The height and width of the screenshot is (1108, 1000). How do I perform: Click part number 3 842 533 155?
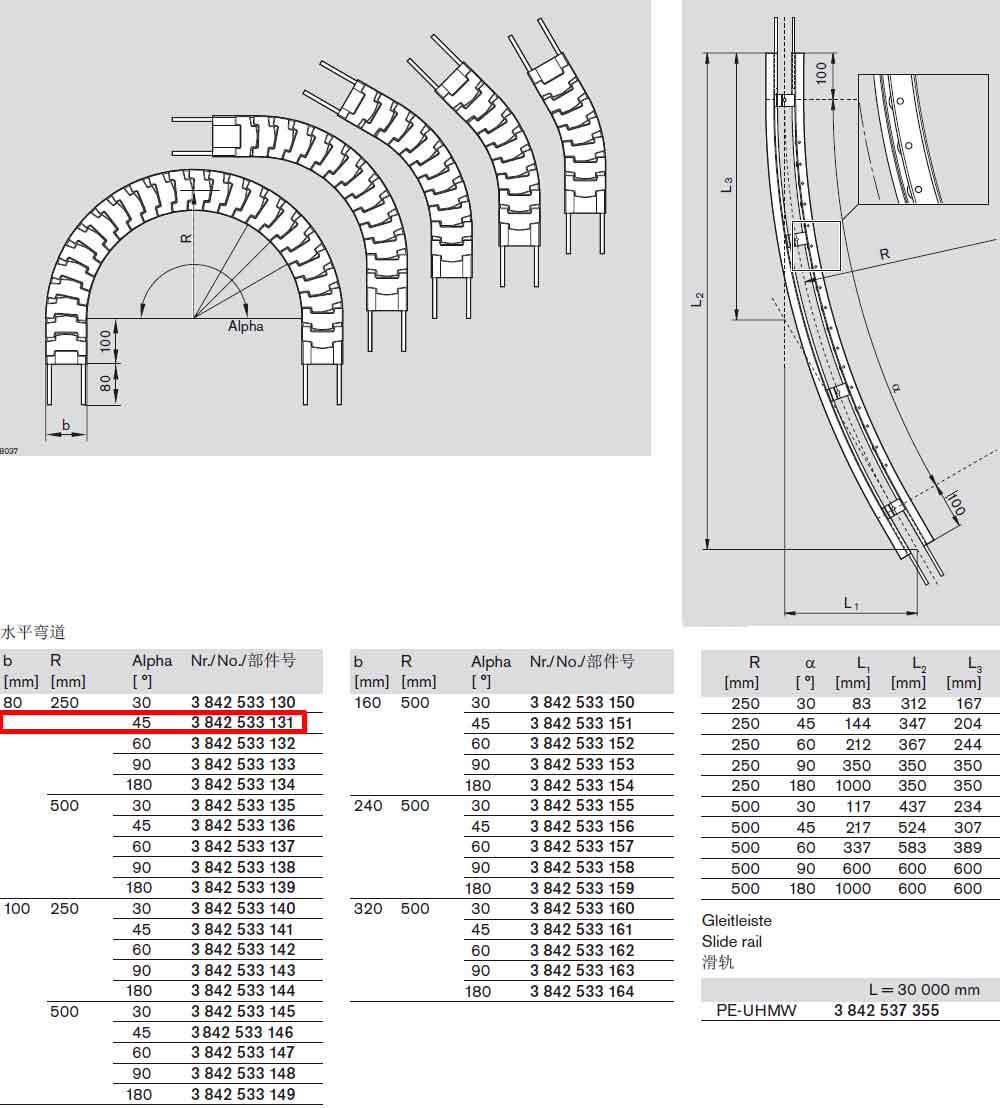(582, 806)
